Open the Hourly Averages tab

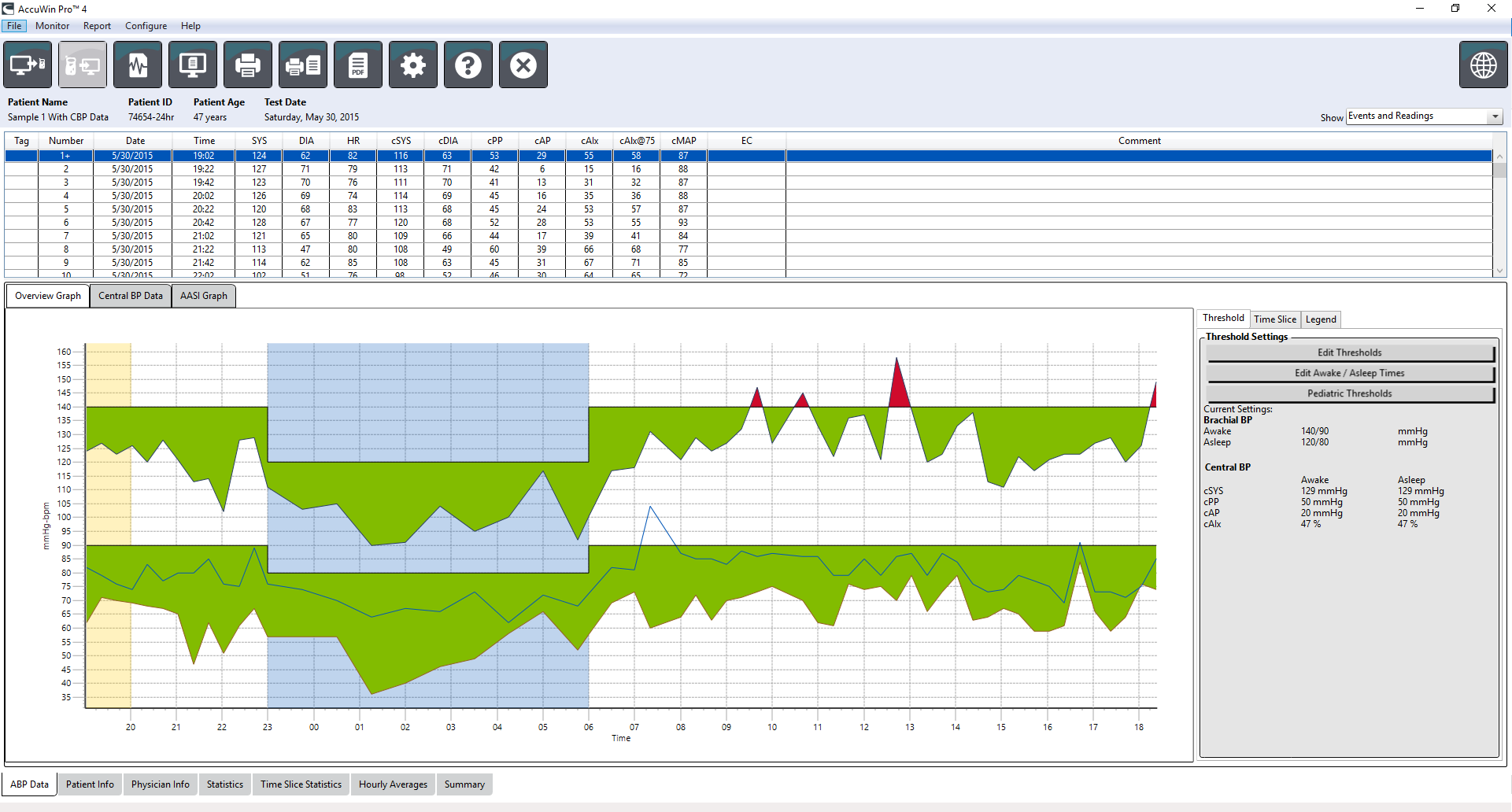394,784
